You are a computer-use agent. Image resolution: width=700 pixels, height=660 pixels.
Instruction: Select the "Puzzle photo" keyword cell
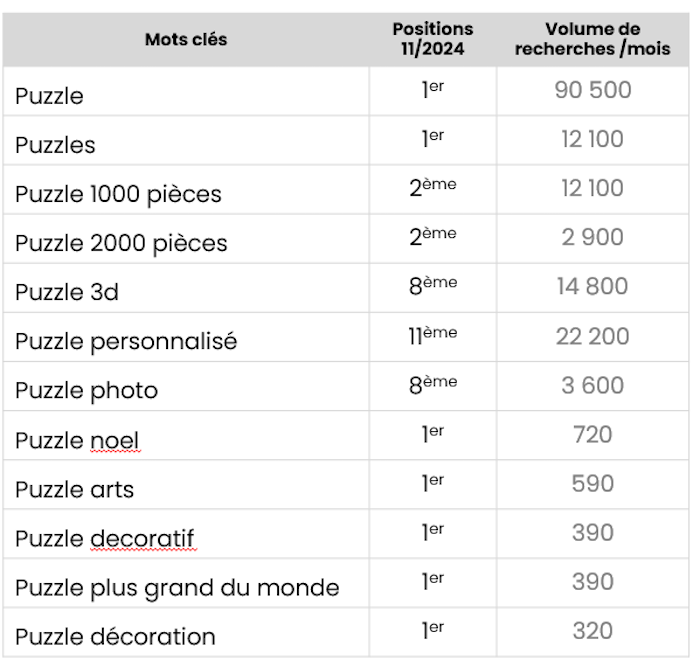pos(86,390)
